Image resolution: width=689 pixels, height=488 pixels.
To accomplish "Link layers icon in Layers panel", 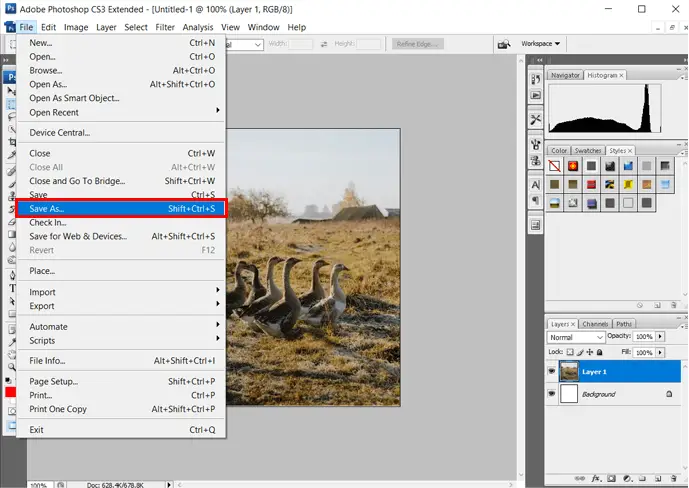I will pos(580,478).
